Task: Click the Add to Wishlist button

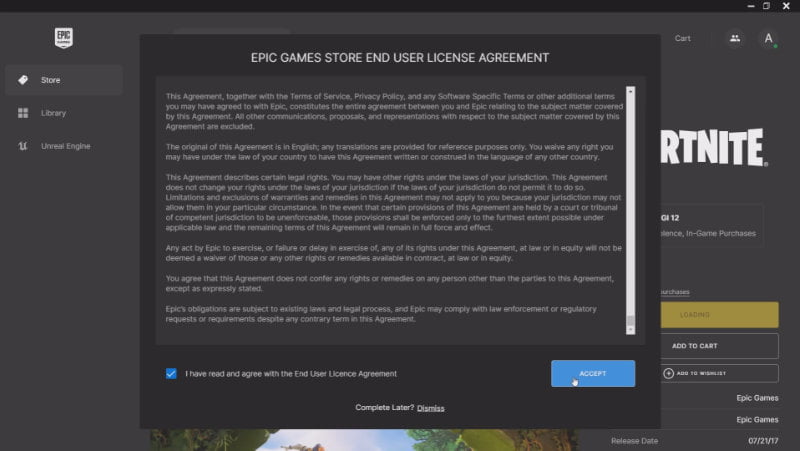Action: click(x=719, y=373)
